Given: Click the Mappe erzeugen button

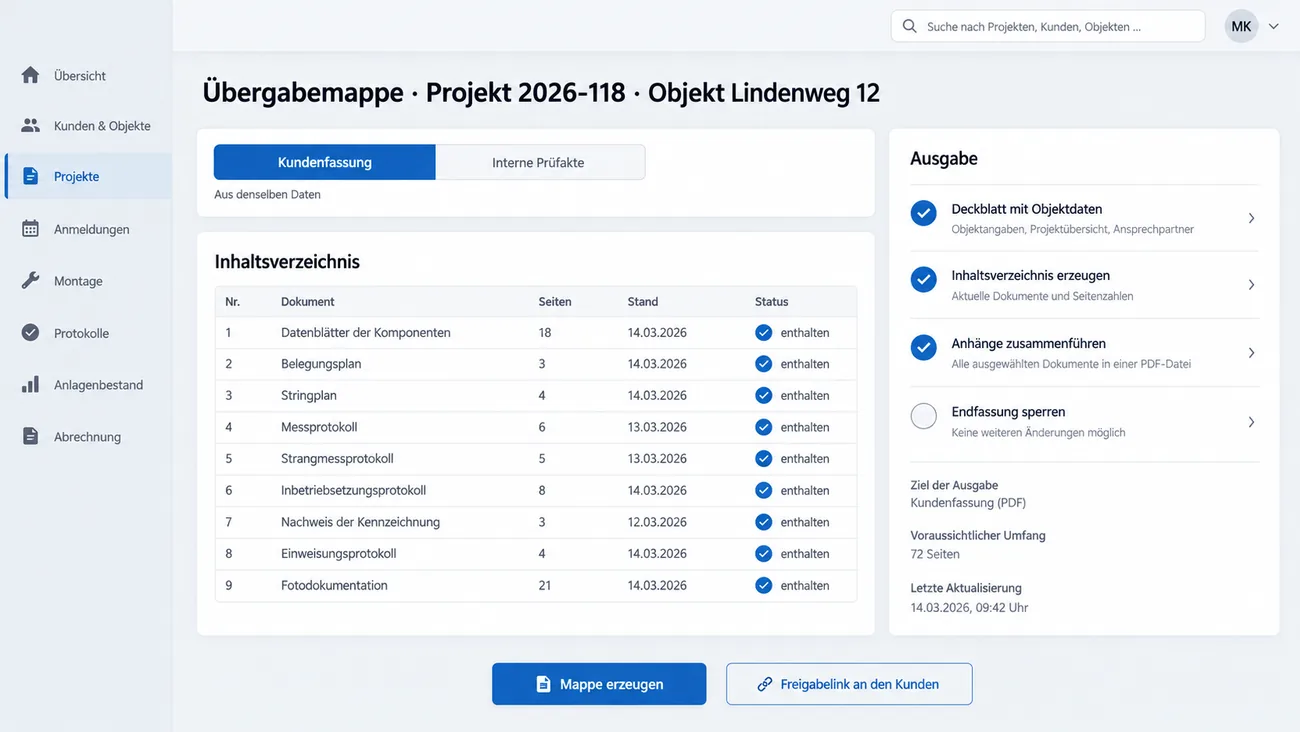Looking at the screenshot, I should pos(599,684).
